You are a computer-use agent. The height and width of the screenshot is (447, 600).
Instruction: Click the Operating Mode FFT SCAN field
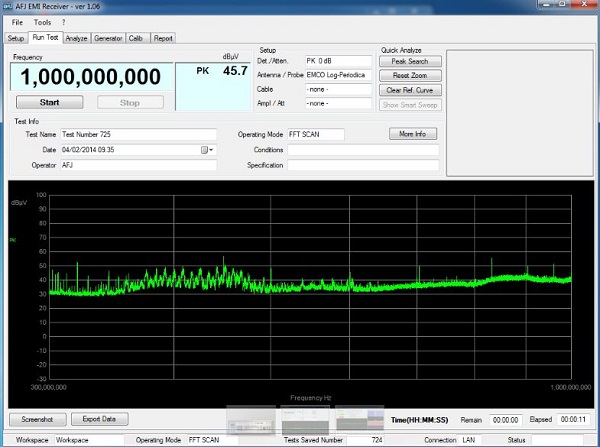(316, 134)
